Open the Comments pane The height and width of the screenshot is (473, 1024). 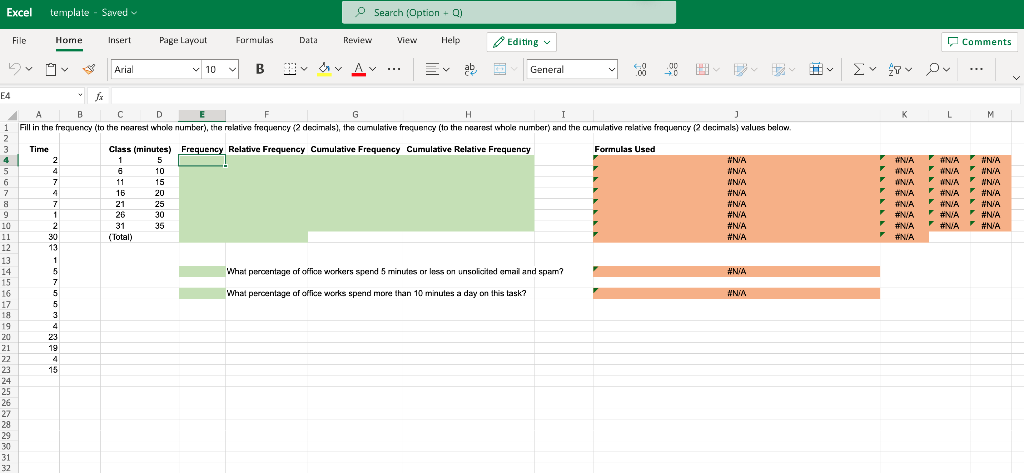[x=979, y=42]
